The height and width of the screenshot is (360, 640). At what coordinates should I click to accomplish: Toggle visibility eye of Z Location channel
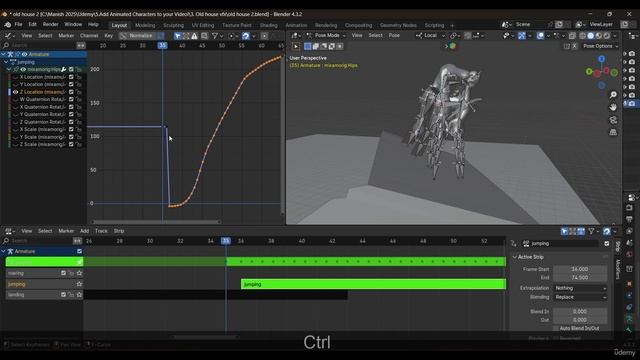click(x=16, y=92)
